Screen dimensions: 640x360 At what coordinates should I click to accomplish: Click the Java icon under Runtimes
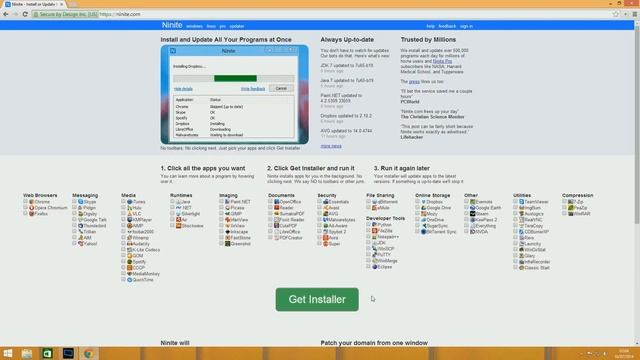[x=178, y=202]
